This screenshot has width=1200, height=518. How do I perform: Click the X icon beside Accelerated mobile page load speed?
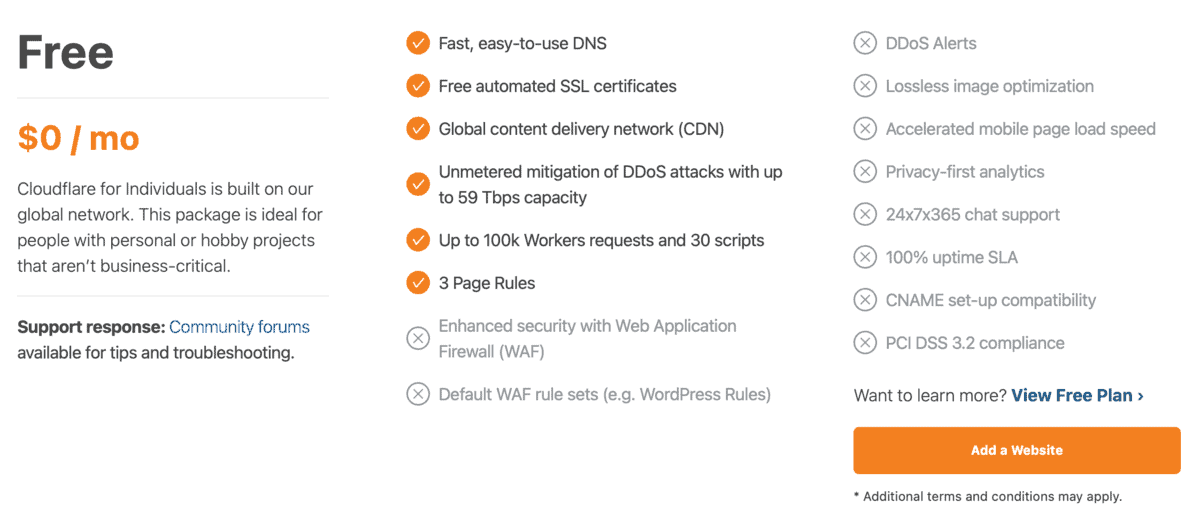pyautogui.click(x=865, y=129)
